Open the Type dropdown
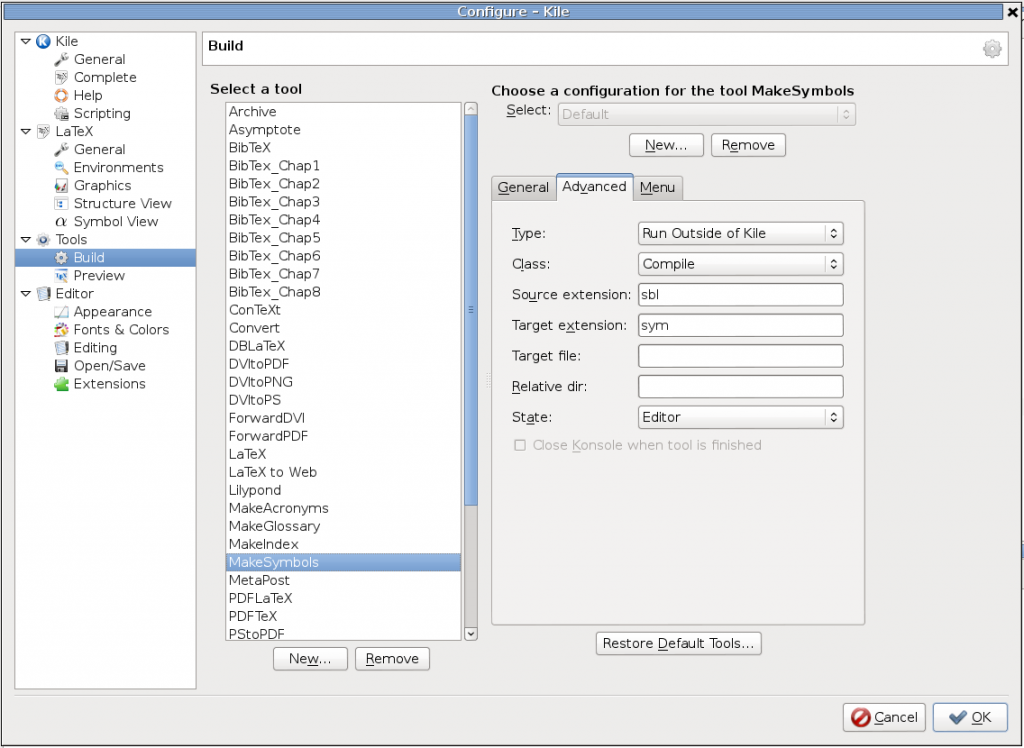The height and width of the screenshot is (748, 1024). 741,233
